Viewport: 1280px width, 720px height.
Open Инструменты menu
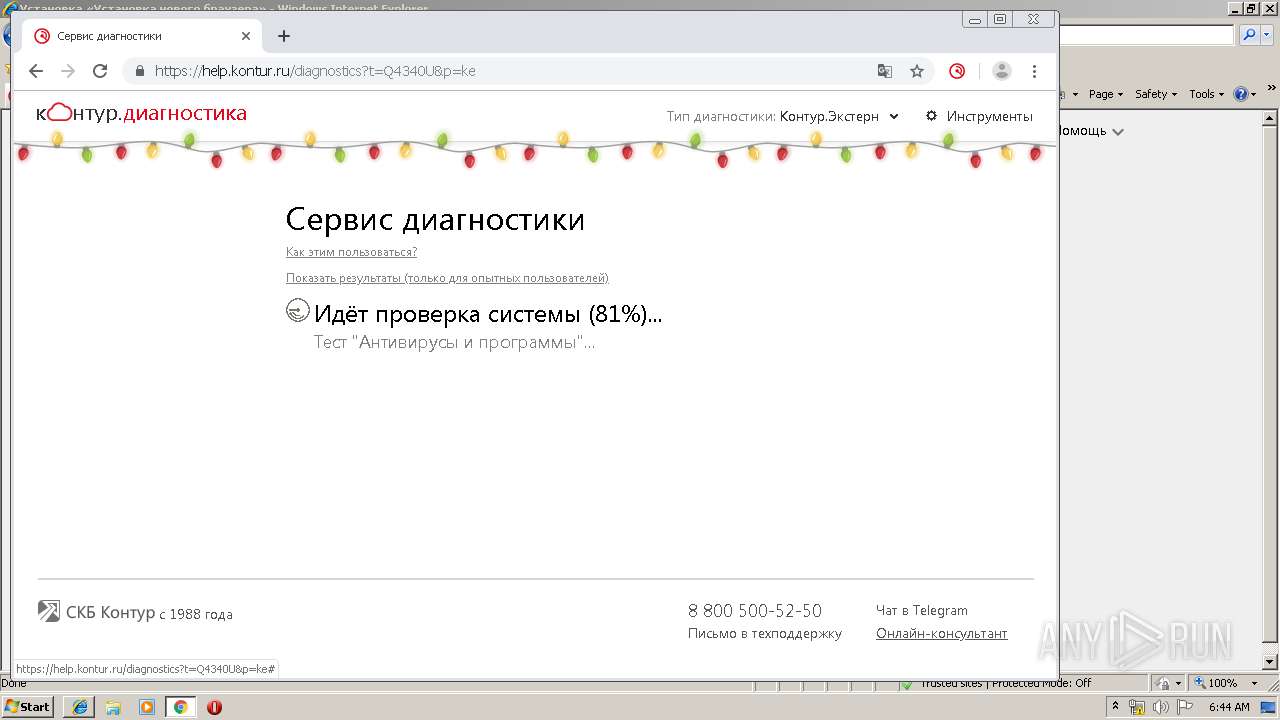tap(989, 116)
